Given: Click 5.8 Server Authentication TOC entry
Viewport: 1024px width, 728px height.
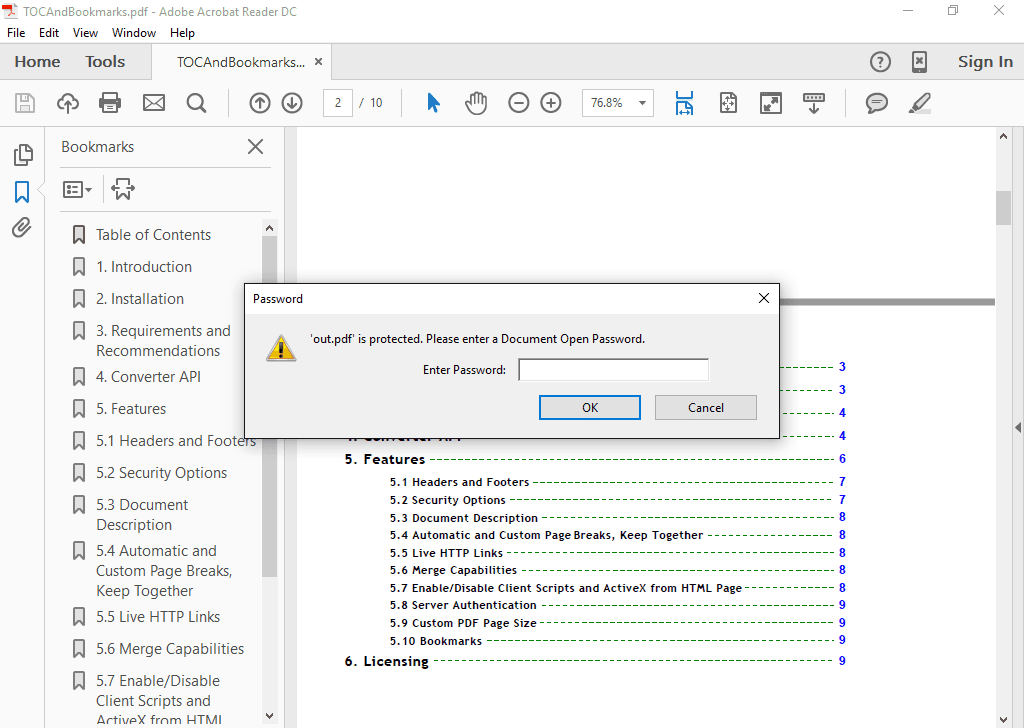Looking at the screenshot, I should pos(463,605).
